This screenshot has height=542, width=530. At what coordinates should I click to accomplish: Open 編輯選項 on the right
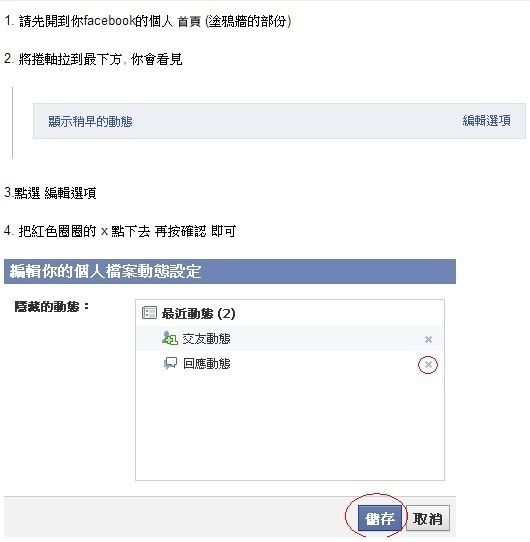[x=486, y=121]
